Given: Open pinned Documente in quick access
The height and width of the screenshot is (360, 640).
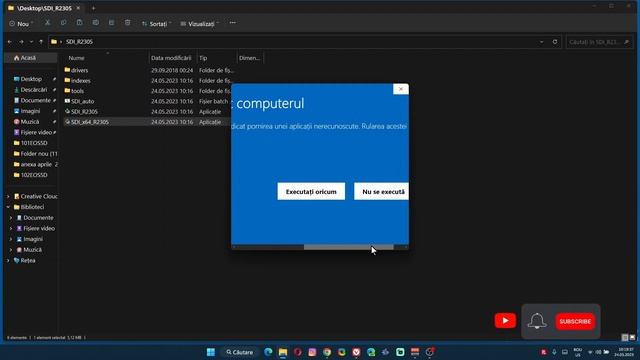Looking at the screenshot, I should [x=36, y=100].
